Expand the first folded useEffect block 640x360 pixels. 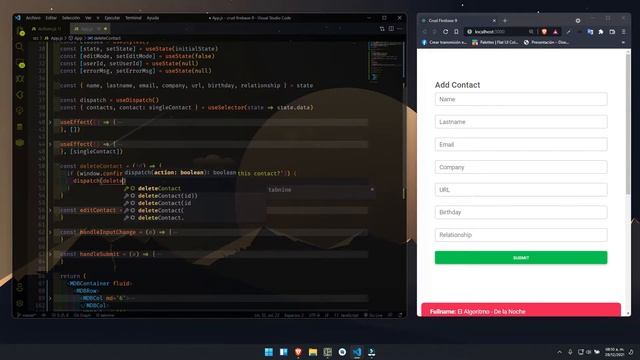tap(50, 122)
